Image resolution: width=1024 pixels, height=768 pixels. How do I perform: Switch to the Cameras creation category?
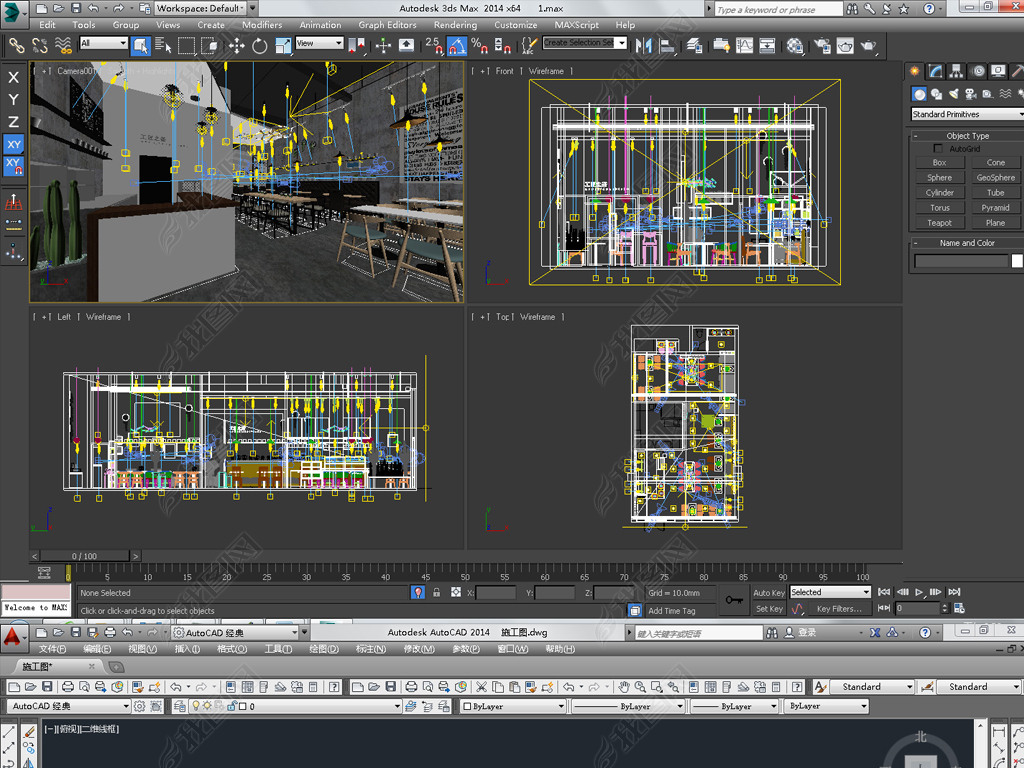[970, 94]
